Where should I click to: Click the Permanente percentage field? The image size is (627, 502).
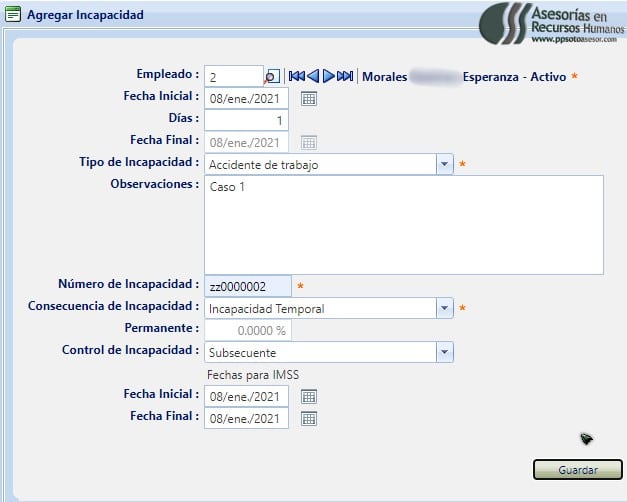point(246,330)
